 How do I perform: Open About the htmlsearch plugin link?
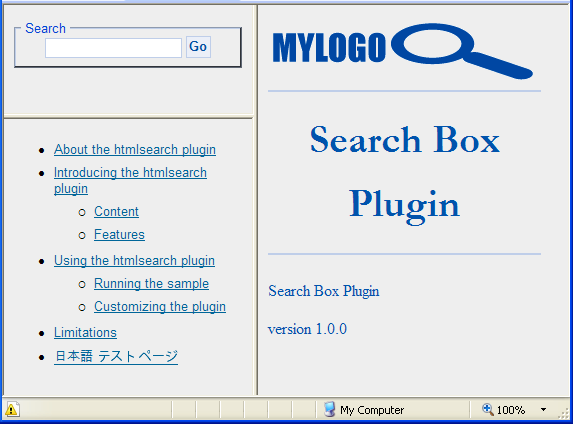pyautogui.click(x=135, y=149)
